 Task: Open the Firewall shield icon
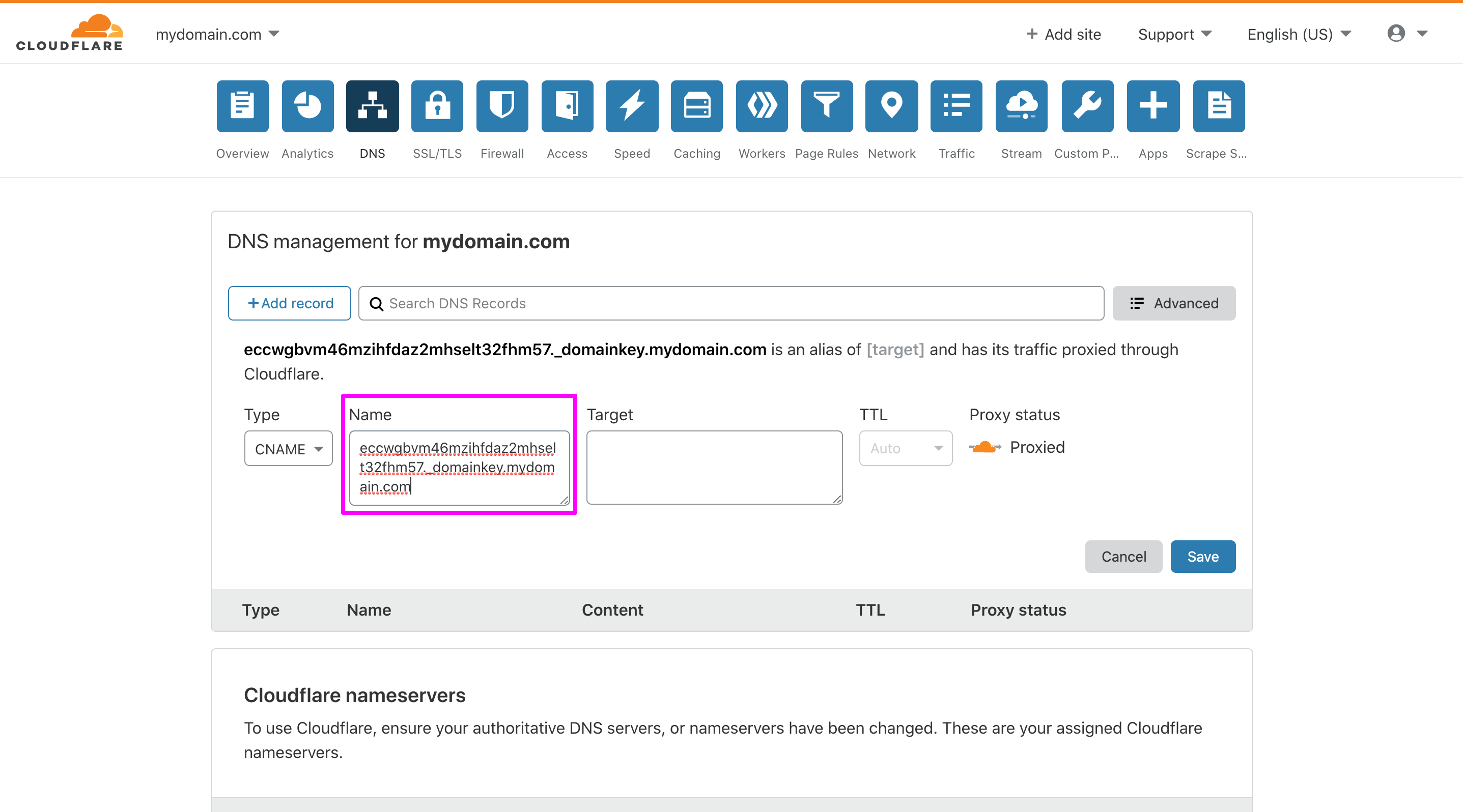501,106
